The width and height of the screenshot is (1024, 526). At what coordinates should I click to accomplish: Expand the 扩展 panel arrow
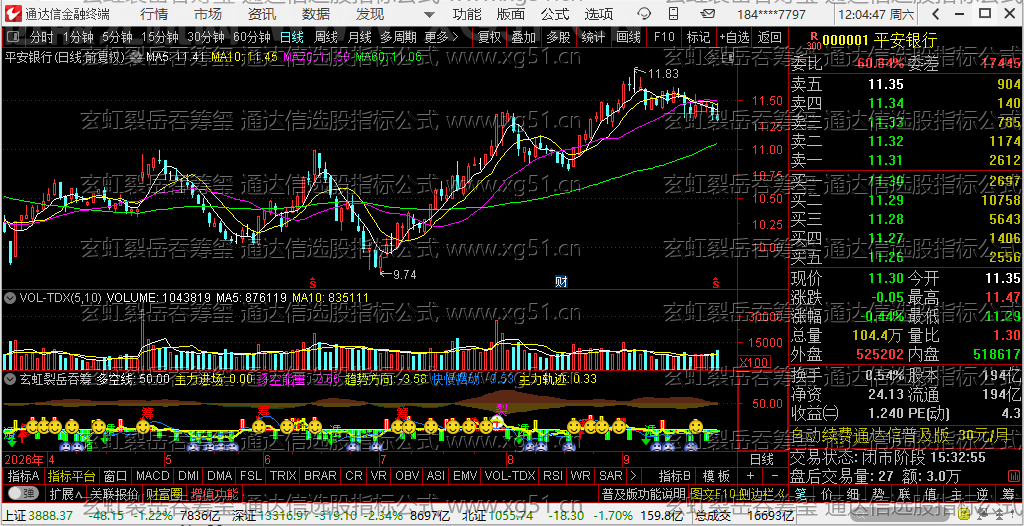(66, 493)
